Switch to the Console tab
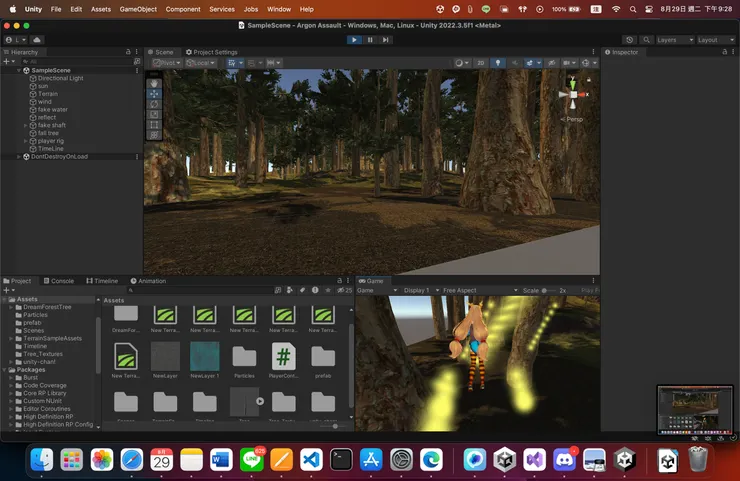This screenshot has width=740, height=481. click(57, 281)
